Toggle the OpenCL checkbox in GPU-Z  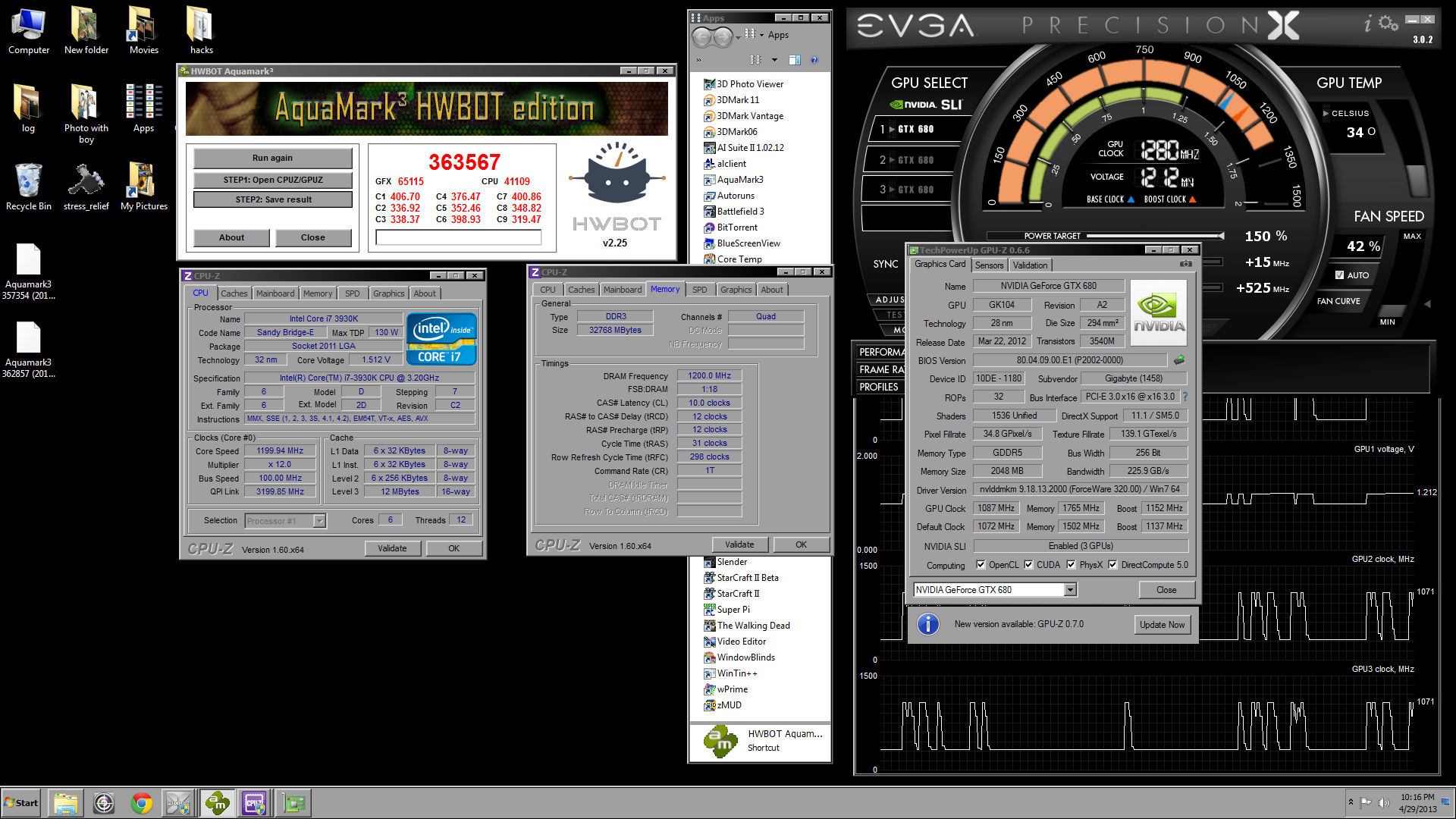tap(981, 565)
